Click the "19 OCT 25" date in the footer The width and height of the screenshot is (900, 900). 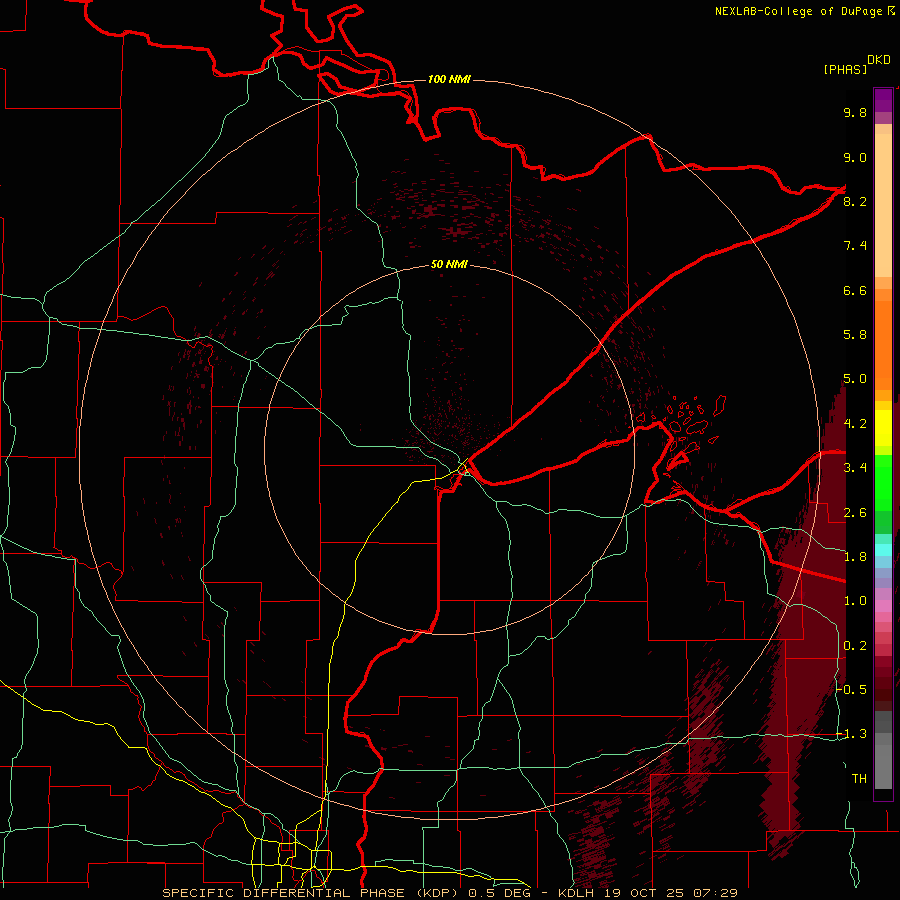[646, 893]
